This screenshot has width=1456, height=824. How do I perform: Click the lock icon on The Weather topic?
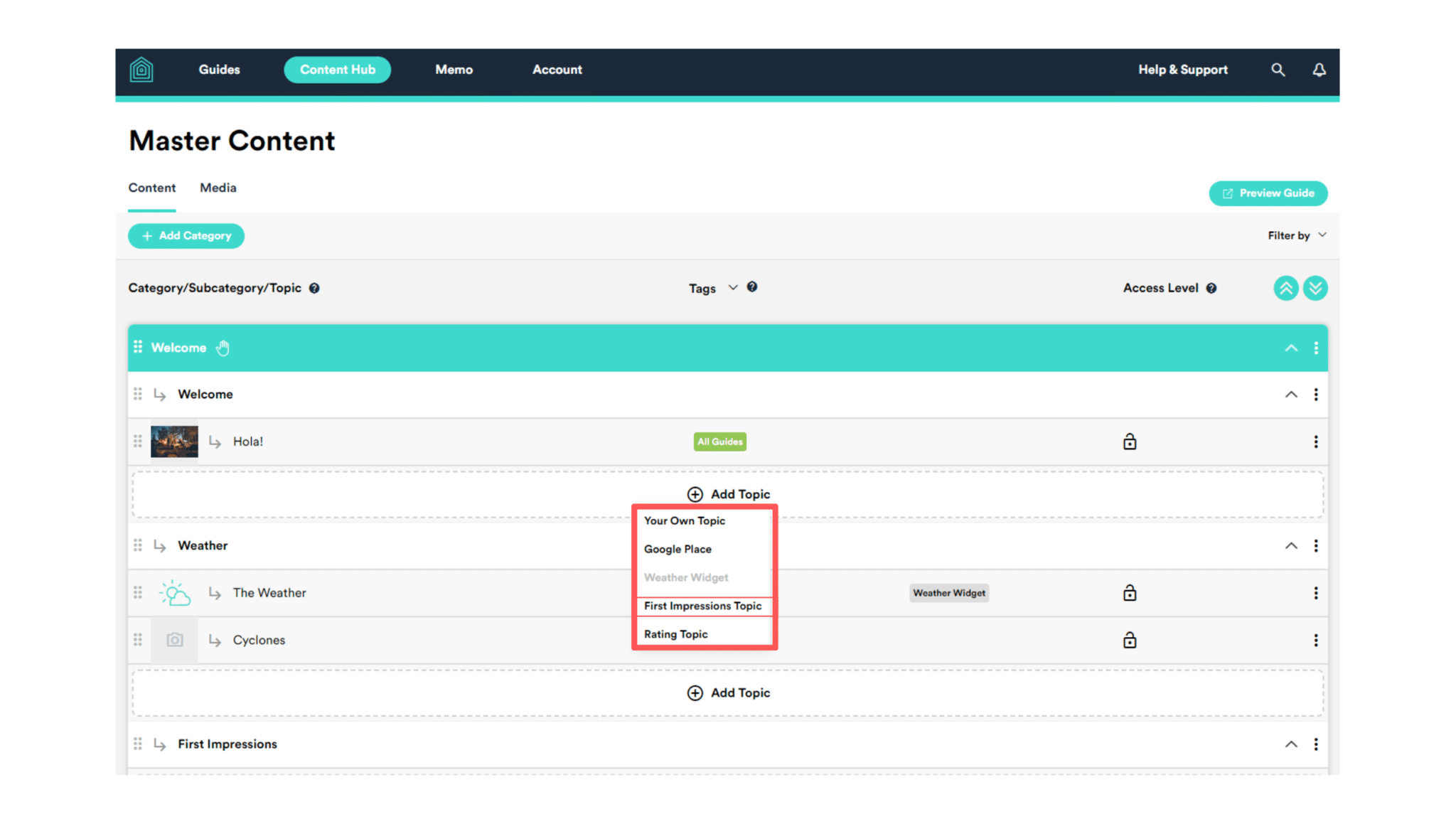tap(1129, 592)
